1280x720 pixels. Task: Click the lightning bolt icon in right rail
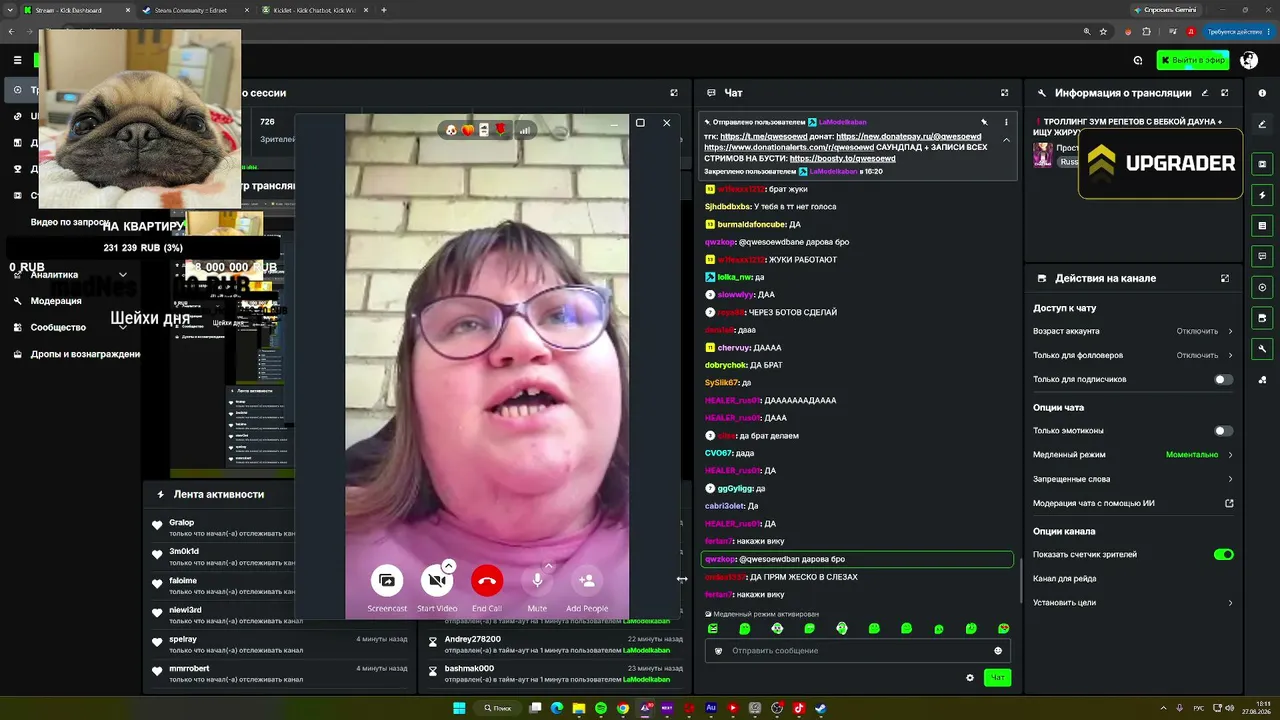click(1262, 195)
